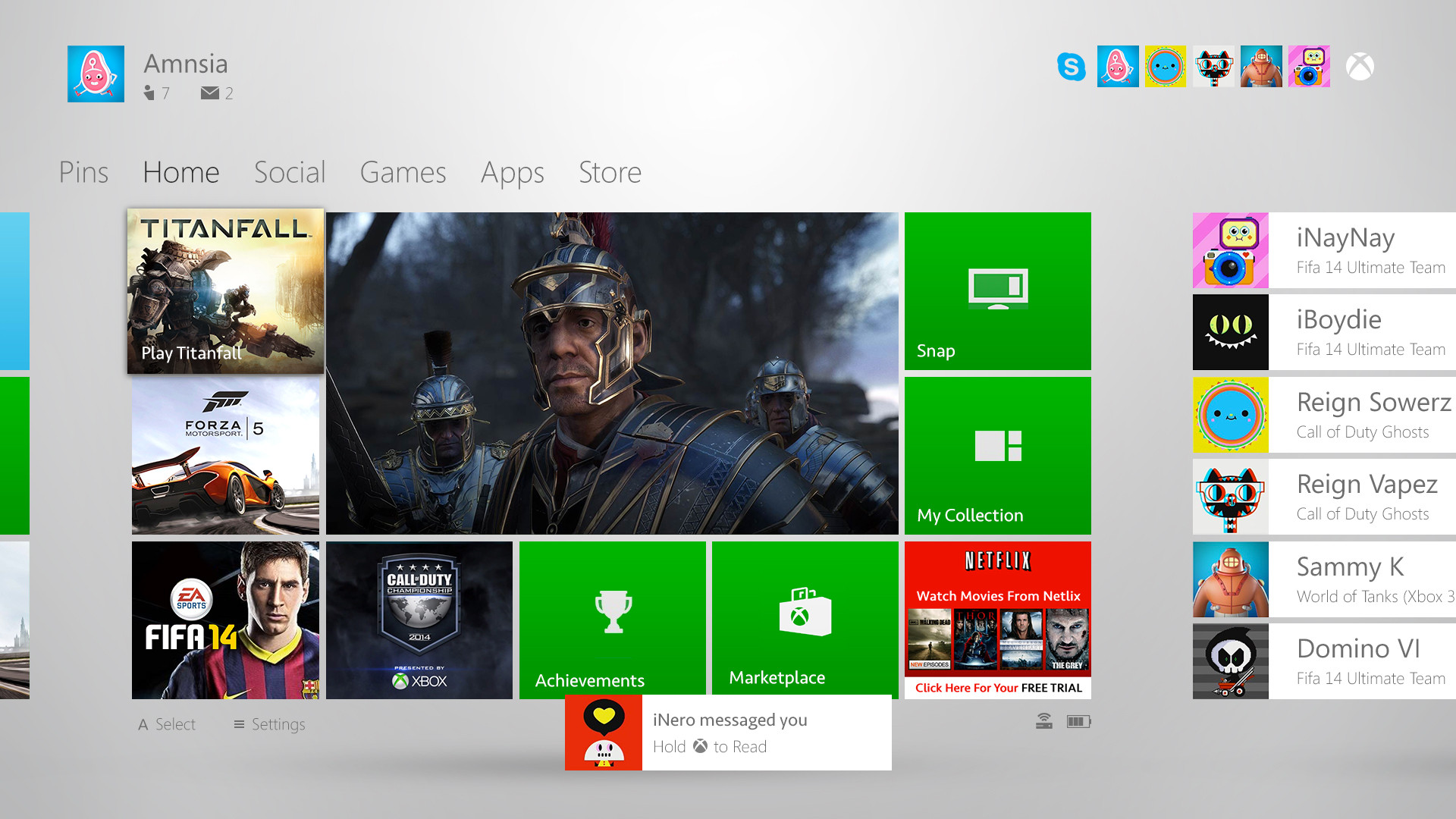Viewport: 1456px width, 819px height.
Task: Switch to the Home tab
Action: [181, 172]
